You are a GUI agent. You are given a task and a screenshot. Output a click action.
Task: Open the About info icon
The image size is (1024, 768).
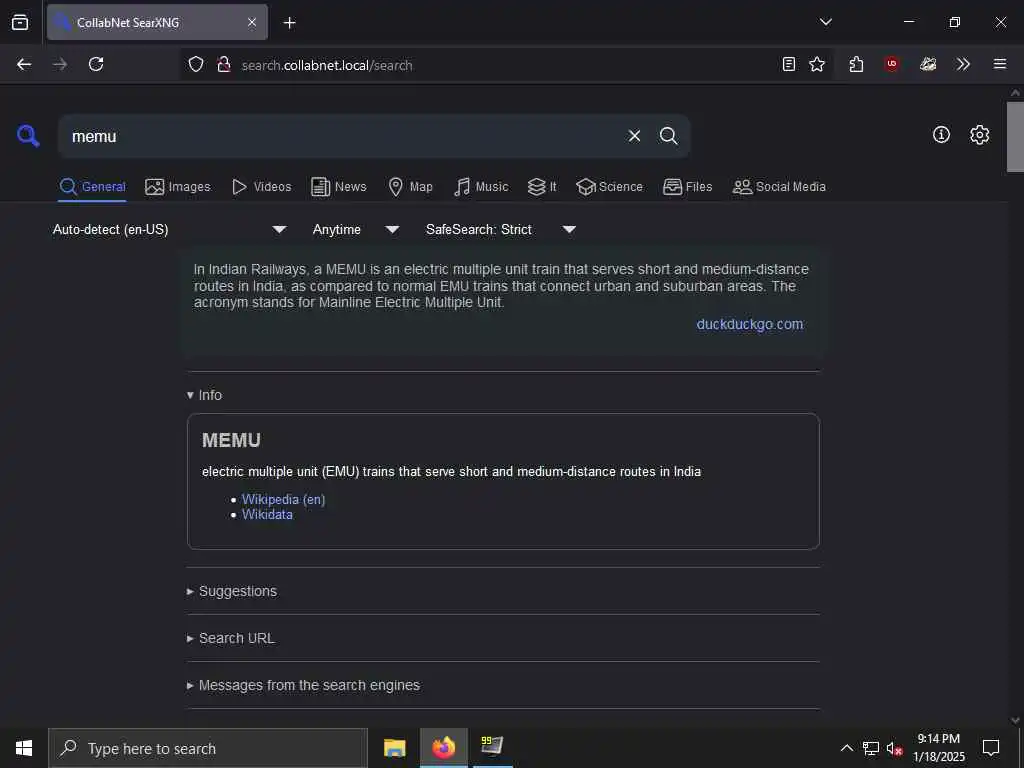(941, 135)
